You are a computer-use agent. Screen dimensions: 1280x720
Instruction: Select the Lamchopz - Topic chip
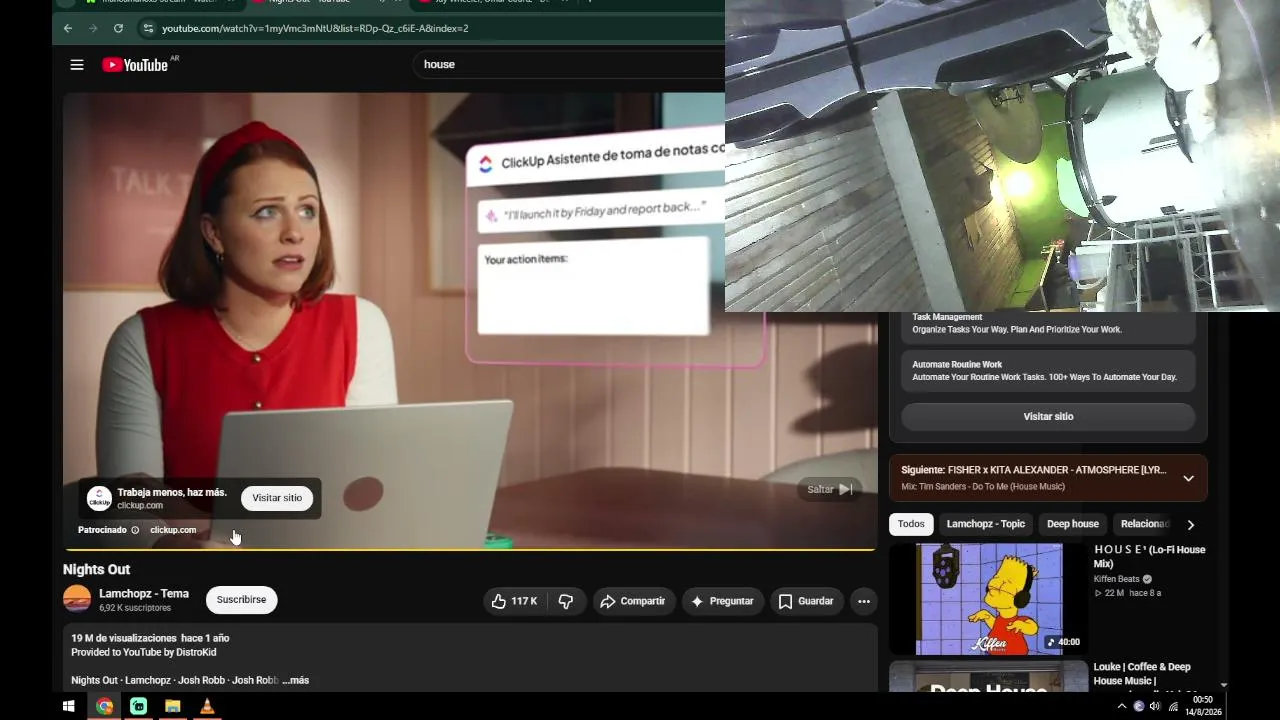click(986, 524)
